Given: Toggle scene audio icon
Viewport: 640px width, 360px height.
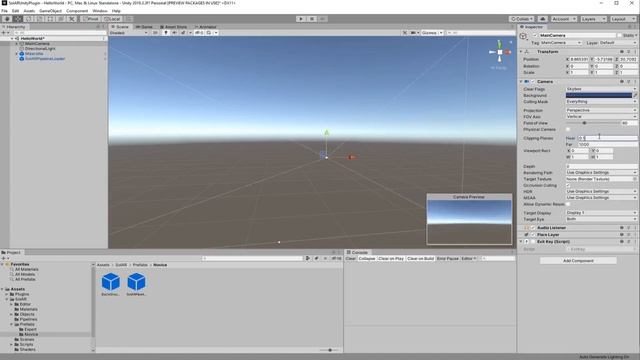Looking at the screenshot, I should pos(174,33).
